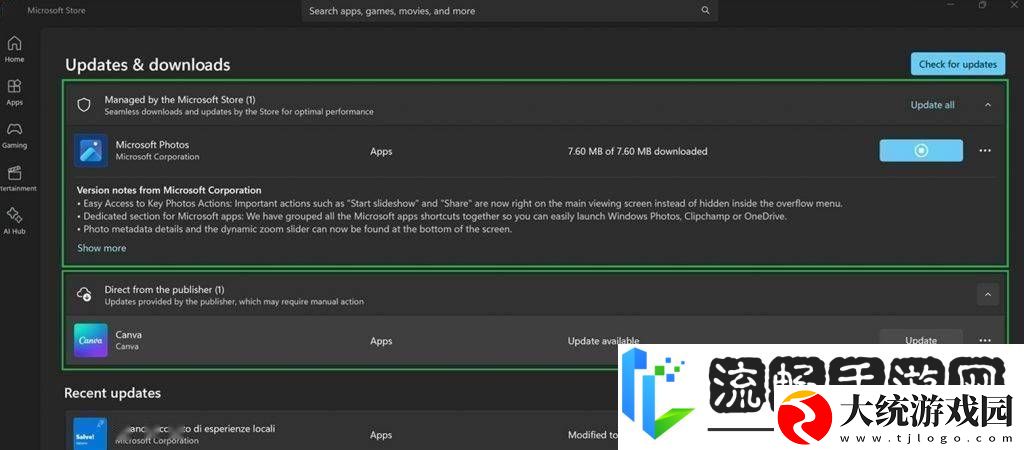Click the 7.60 MB of 7.60 MB downloaded status

(x=637, y=151)
